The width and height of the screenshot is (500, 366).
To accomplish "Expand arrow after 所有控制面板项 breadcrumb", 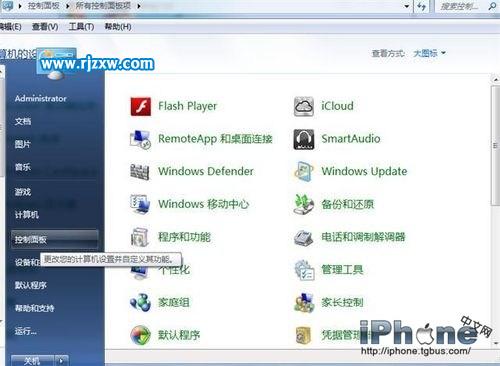I will 139,6.
